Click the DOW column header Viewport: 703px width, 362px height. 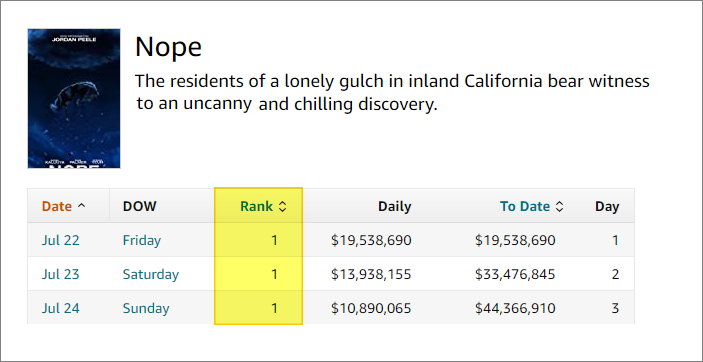140,206
